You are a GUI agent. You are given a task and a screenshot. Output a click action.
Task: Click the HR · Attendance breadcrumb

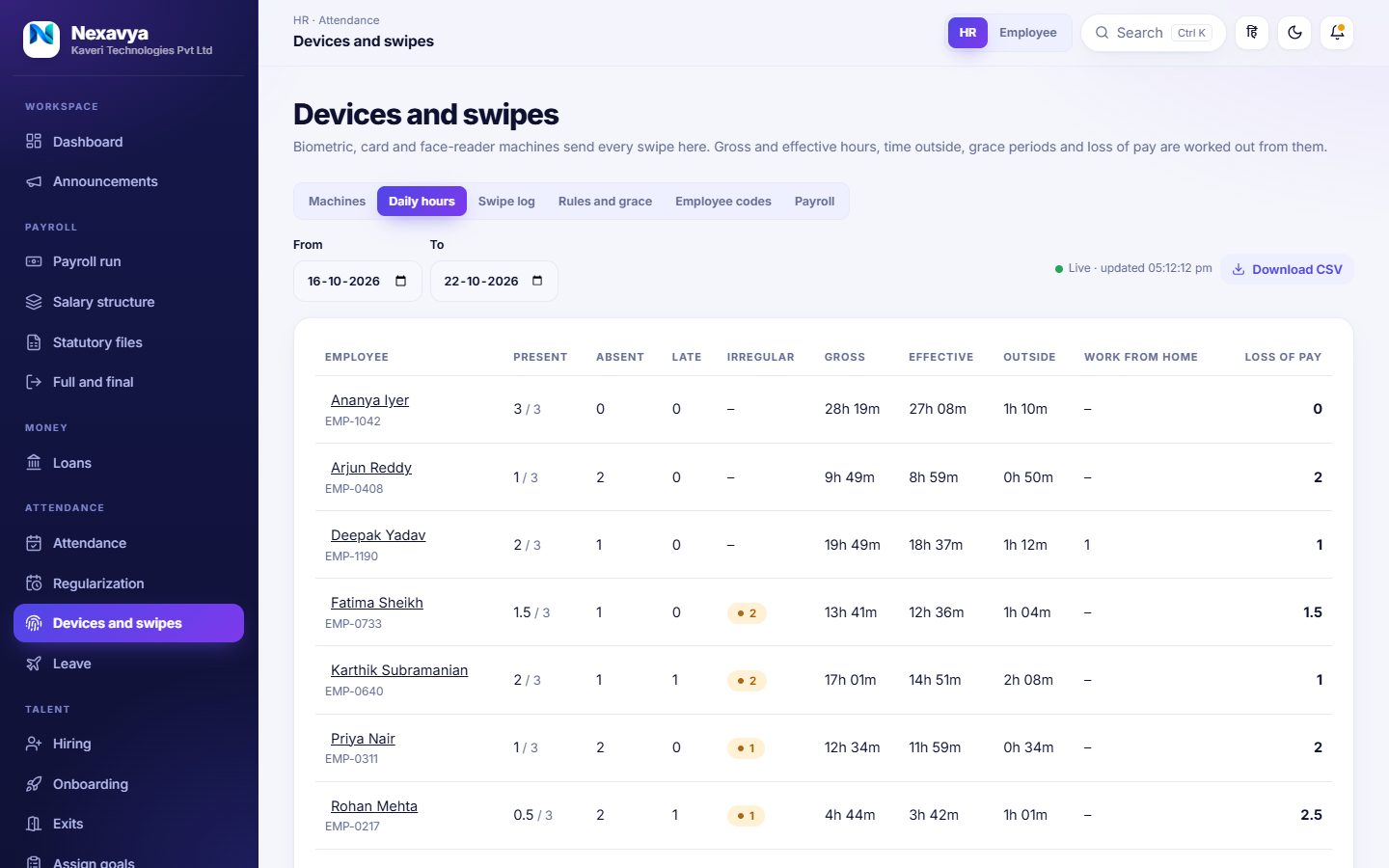point(336,20)
